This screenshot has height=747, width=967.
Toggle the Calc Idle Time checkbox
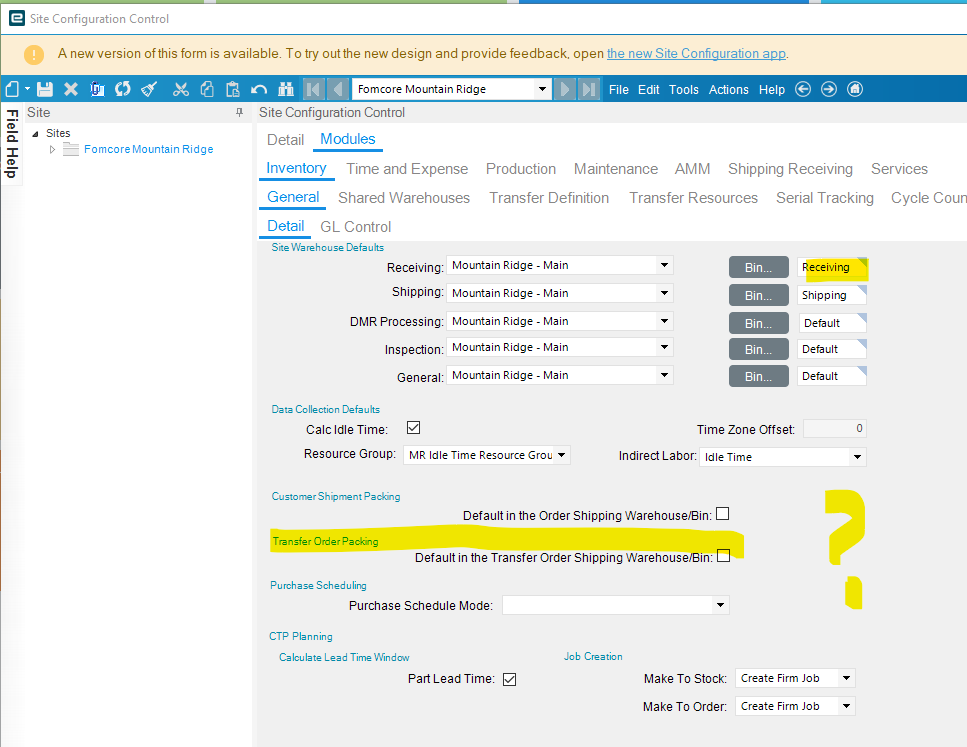pos(413,427)
